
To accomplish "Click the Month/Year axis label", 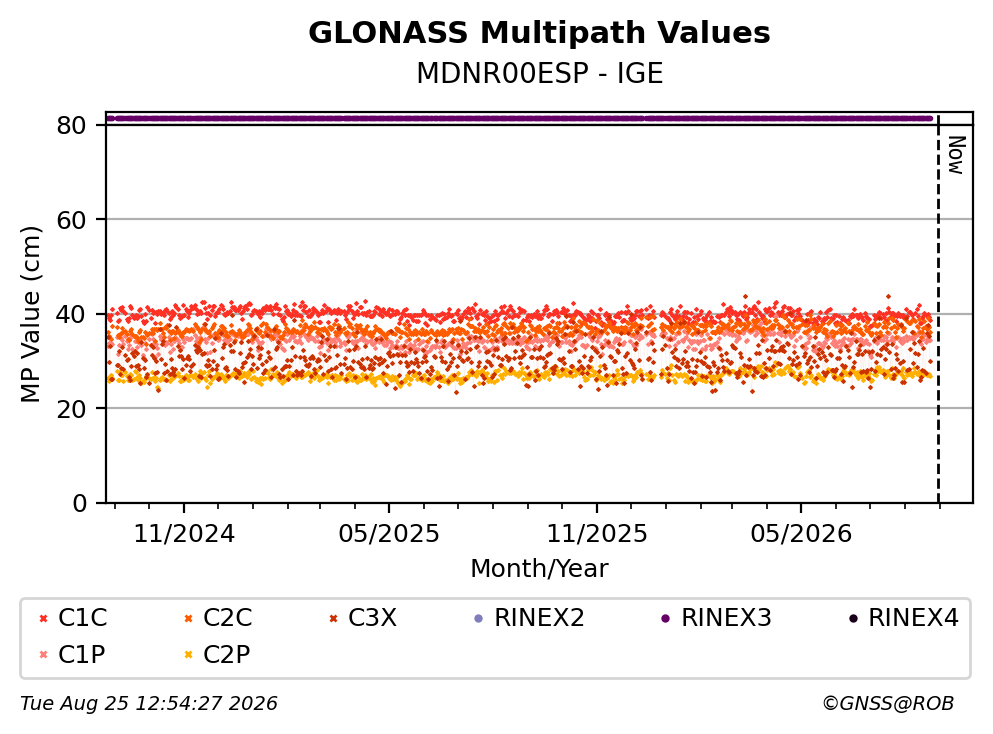I will coord(539,569).
